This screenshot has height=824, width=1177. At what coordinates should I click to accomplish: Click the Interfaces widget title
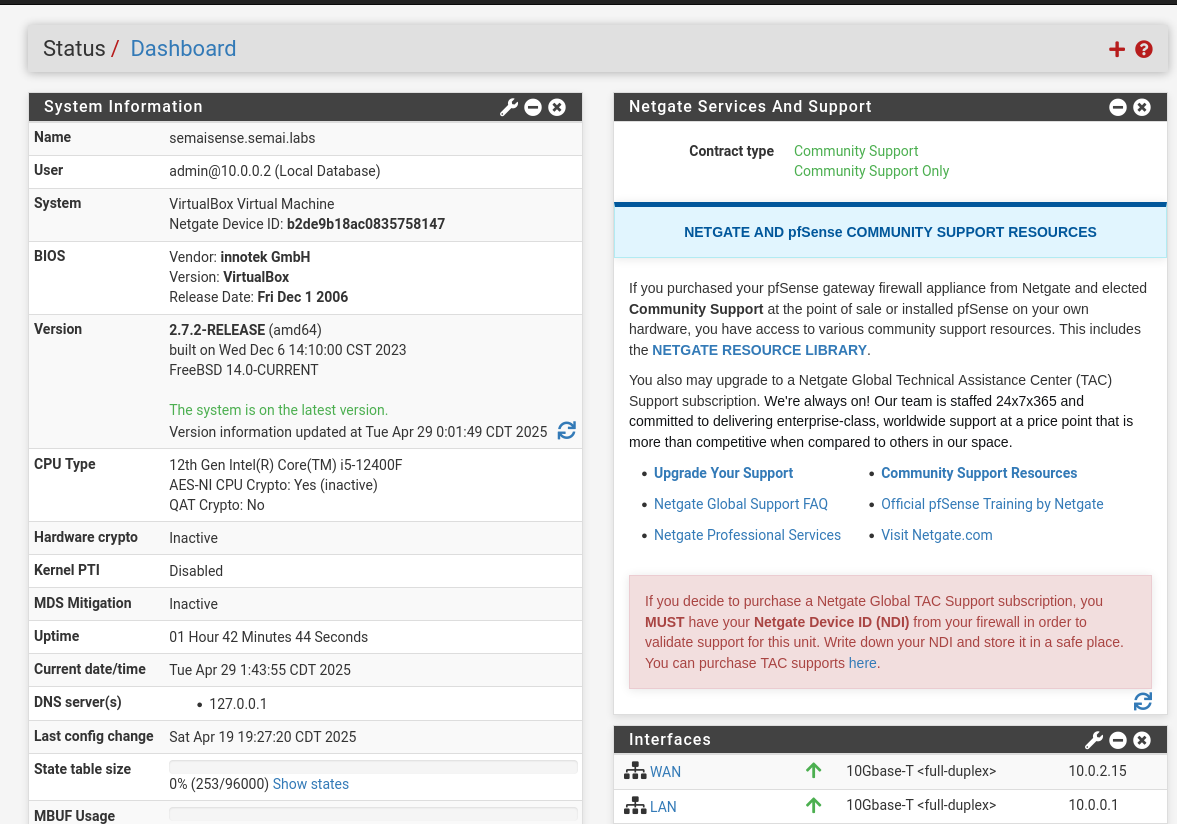pyautogui.click(x=670, y=739)
